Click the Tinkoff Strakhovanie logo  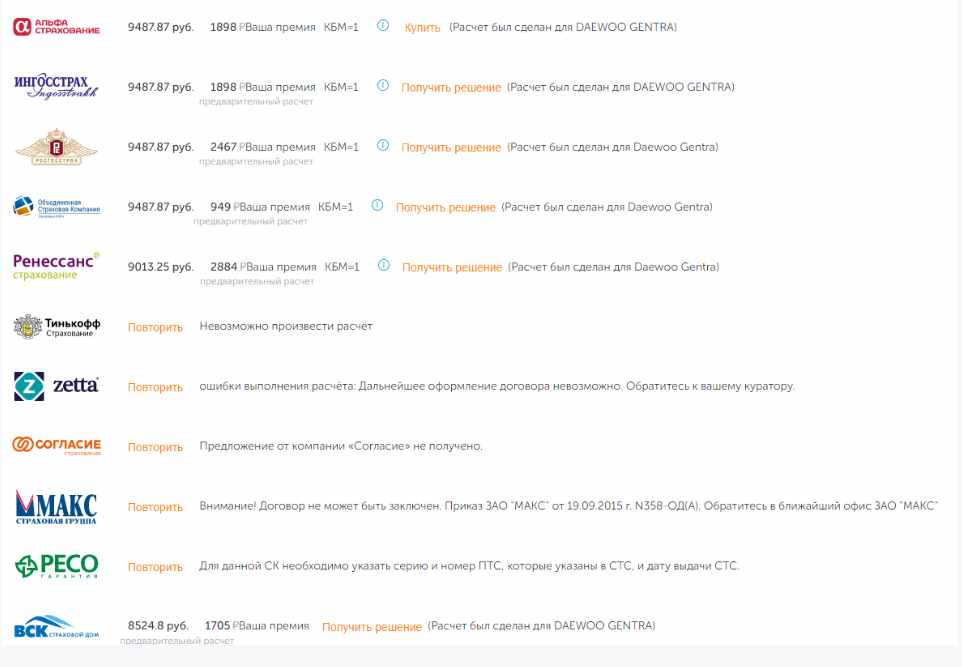coord(56,326)
